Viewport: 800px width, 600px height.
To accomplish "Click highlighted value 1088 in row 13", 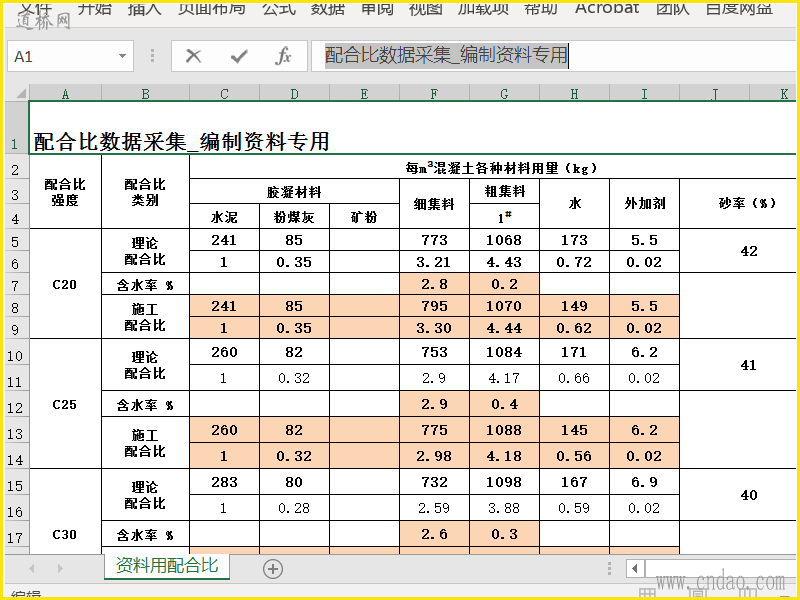I will (504, 430).
